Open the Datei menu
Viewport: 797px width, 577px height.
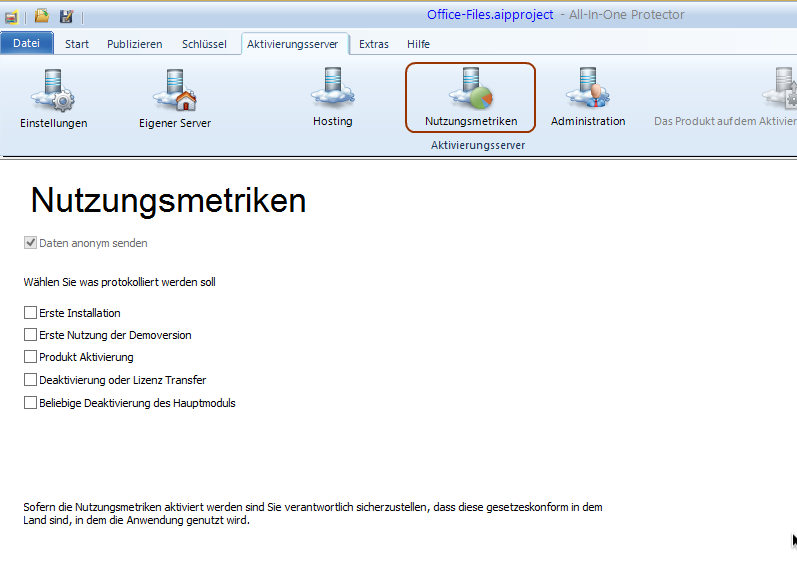click(x=26, y=44)
